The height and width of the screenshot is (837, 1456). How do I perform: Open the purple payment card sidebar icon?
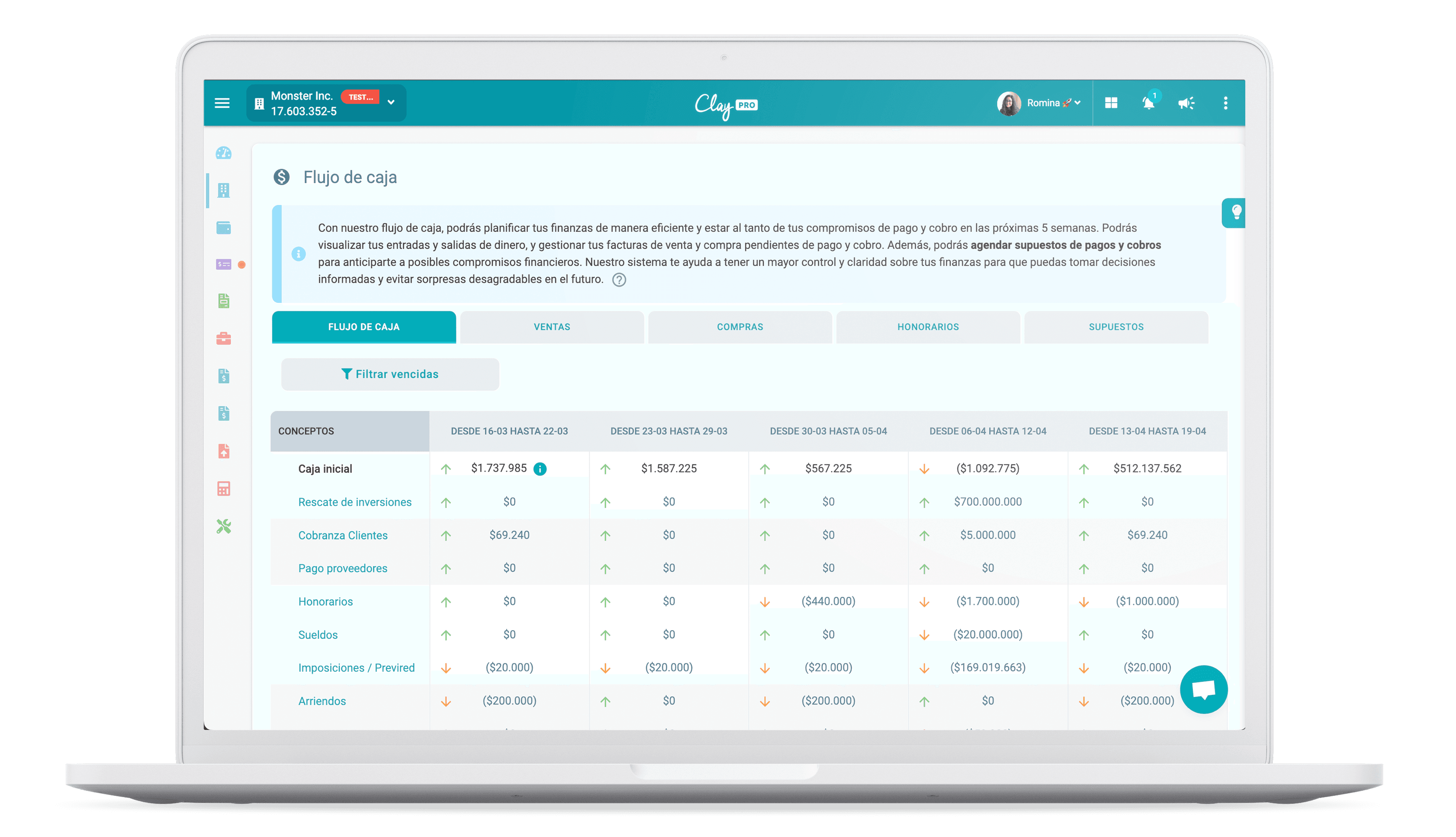tap(224, 264)
